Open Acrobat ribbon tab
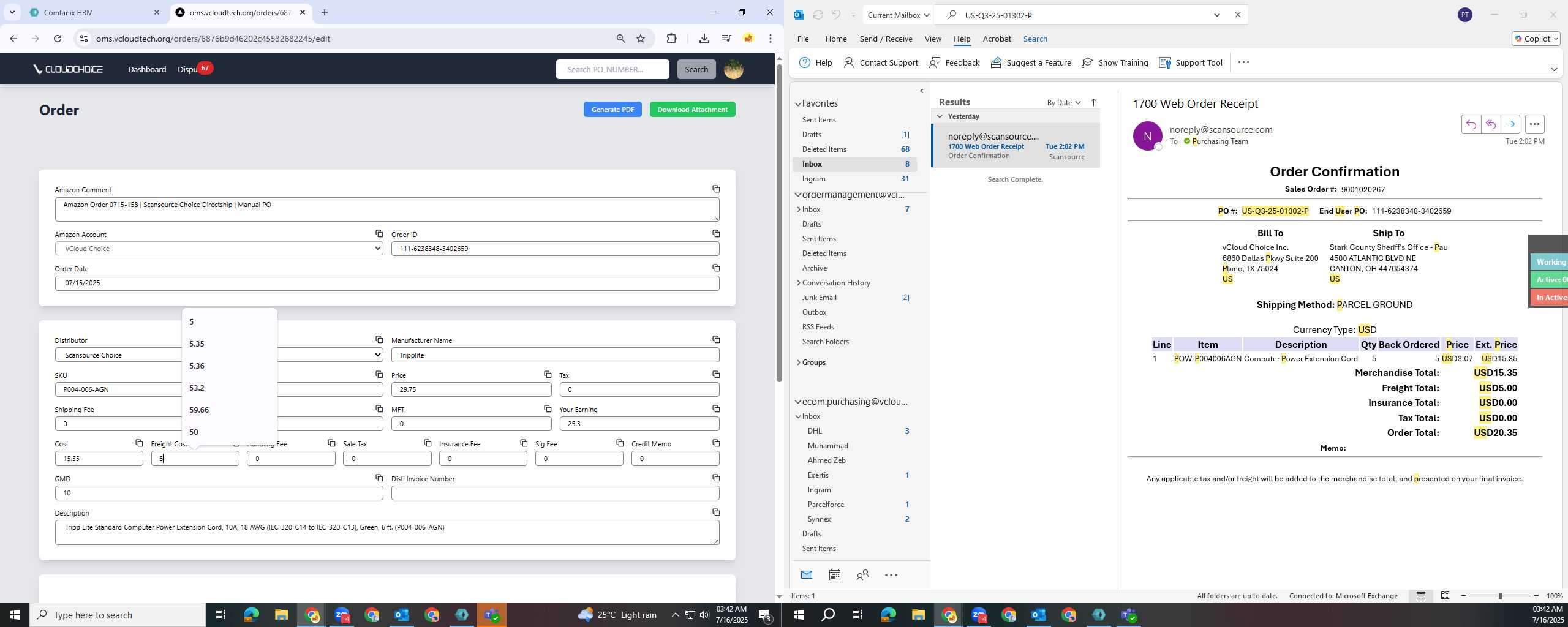 pos(997,39)
